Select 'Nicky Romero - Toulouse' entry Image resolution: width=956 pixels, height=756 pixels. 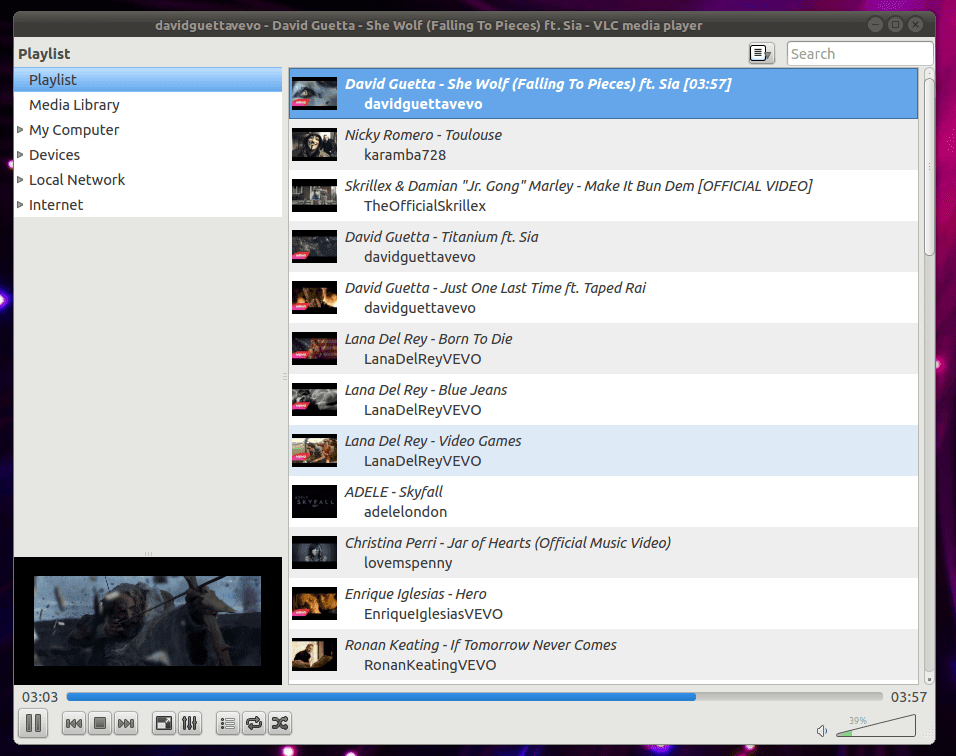point(604,144)
